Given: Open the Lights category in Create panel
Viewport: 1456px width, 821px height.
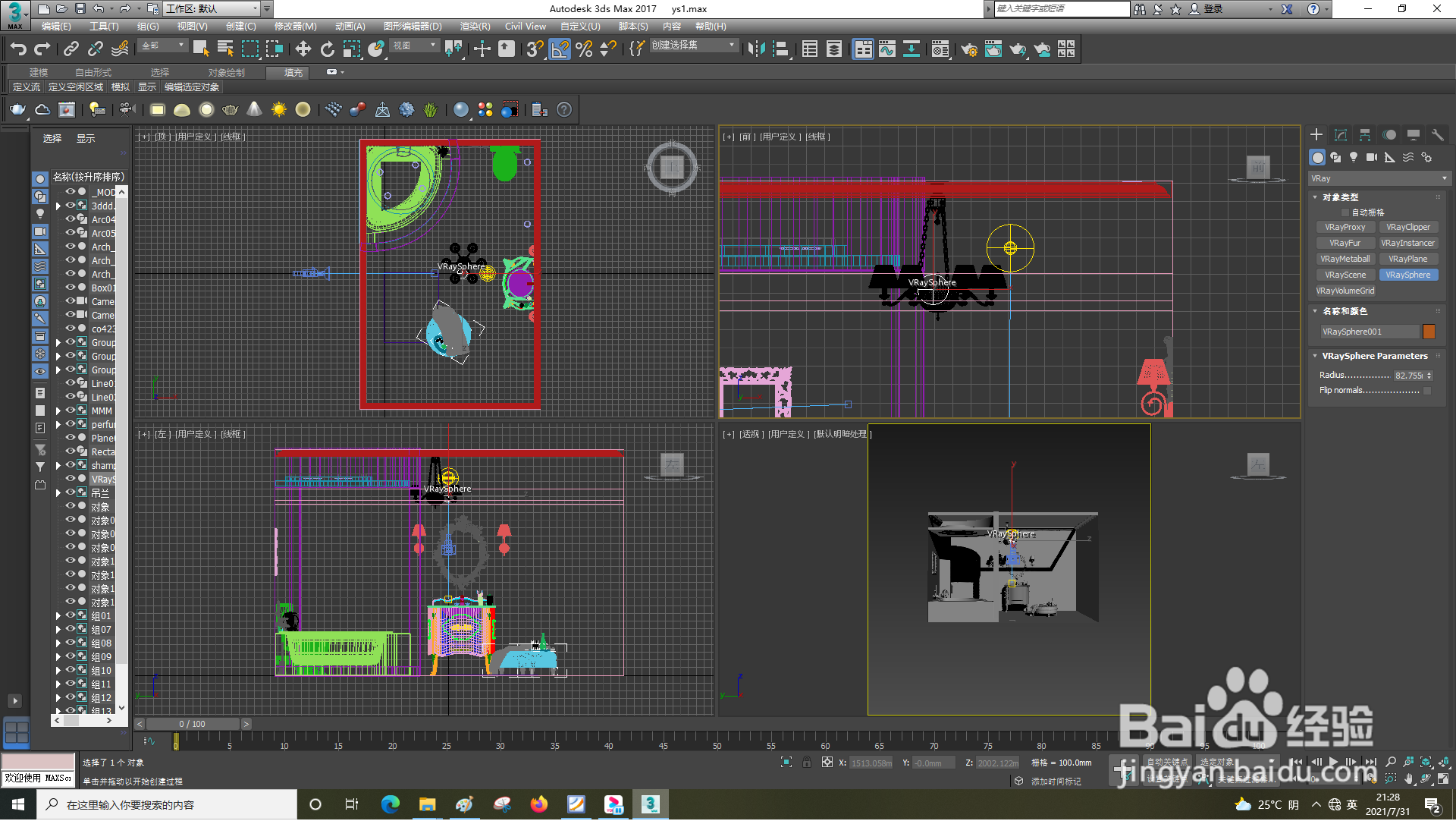Looking at the screenshot, I should click(x=1354, y=157).
